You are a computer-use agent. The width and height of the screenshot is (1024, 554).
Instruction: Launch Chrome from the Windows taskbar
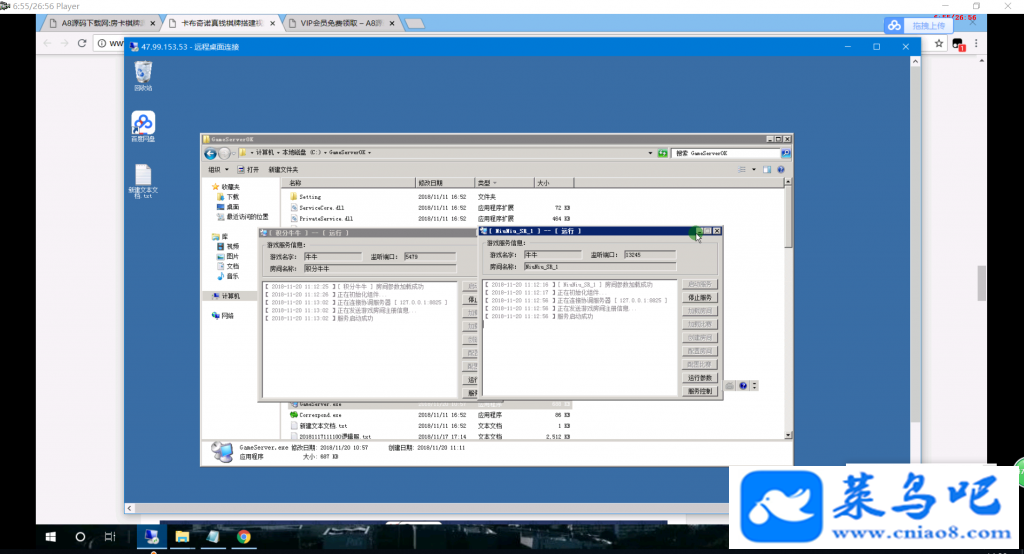(244, 536)
